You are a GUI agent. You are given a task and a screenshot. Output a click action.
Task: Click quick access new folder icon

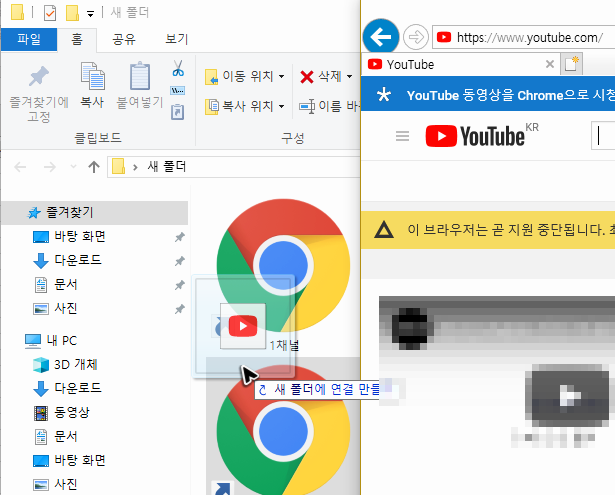[x=72, y=13]
